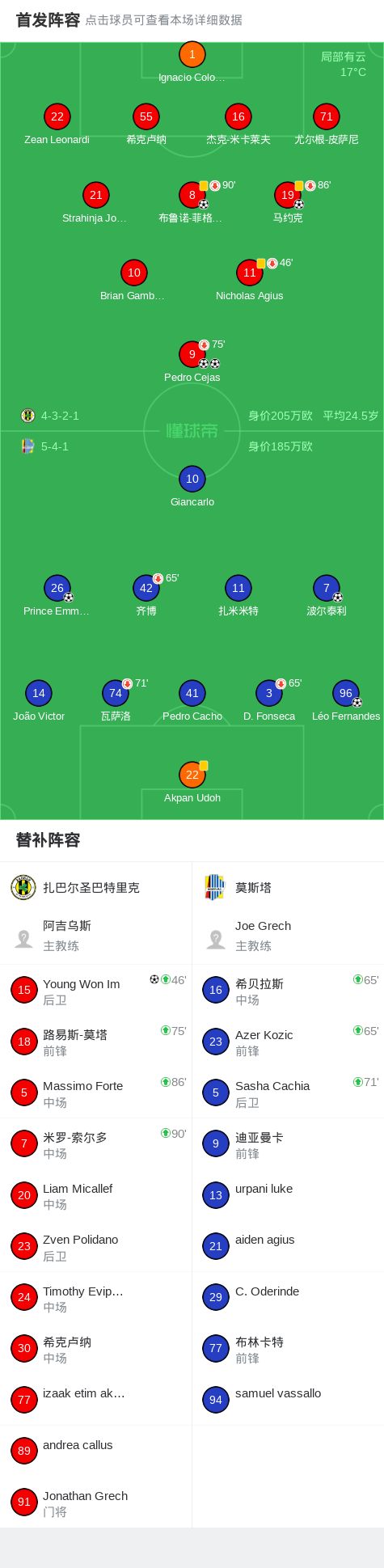Select substitute 94 samuel vassallo
Viewport: 384px width, 1568px height.
[x=288, y=1399]
